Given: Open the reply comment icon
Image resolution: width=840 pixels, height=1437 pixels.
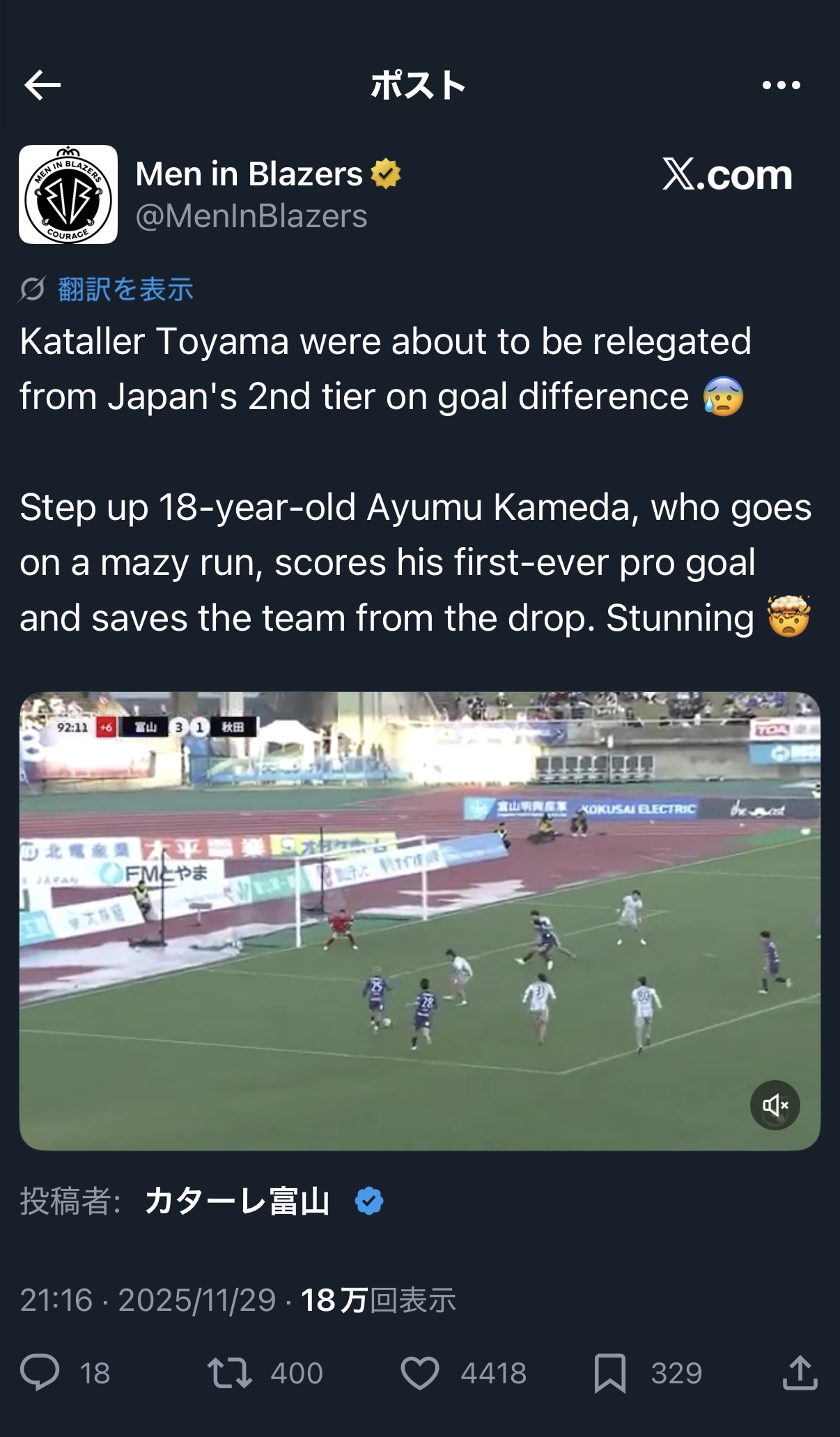Looking at the screenshot, I should tap(40, 1373).
